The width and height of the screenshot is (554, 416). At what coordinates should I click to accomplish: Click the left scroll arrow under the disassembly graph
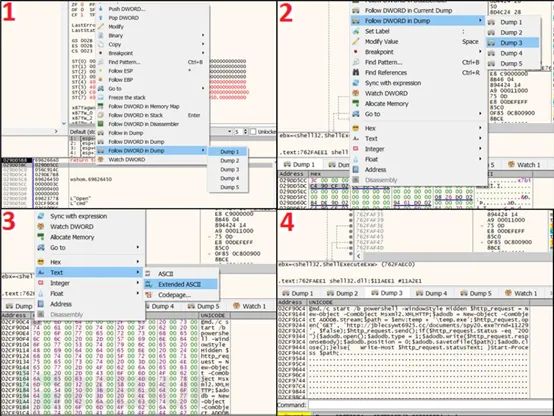358,256
